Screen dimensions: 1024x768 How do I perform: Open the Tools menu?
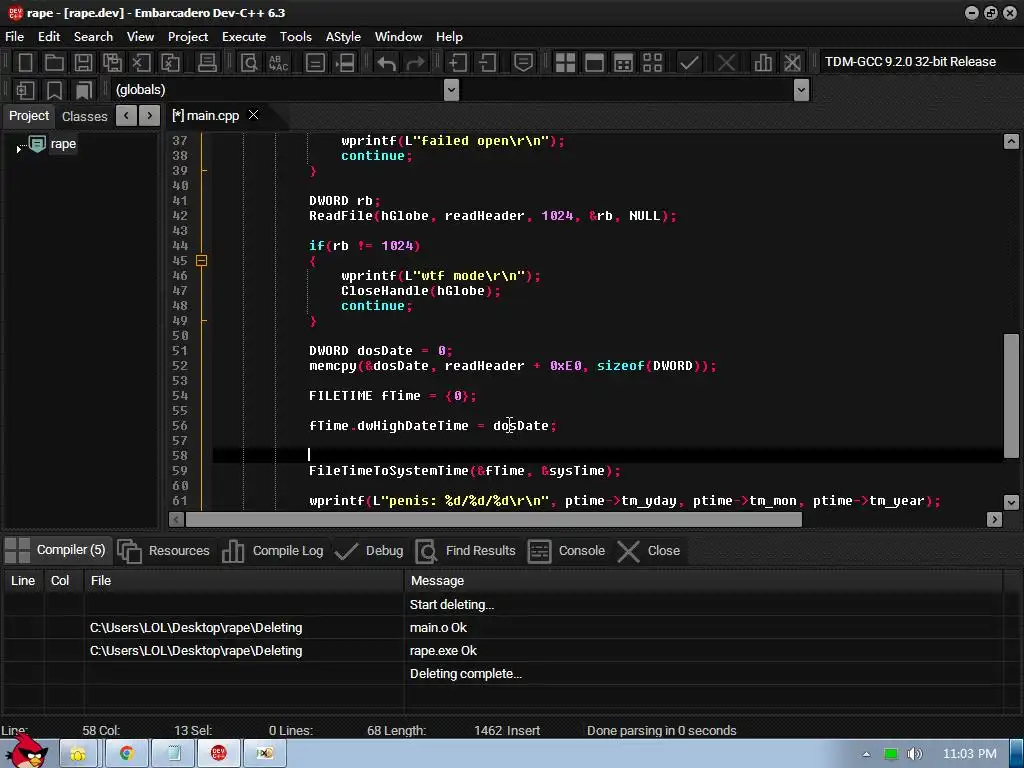click(x=296, y=37)
